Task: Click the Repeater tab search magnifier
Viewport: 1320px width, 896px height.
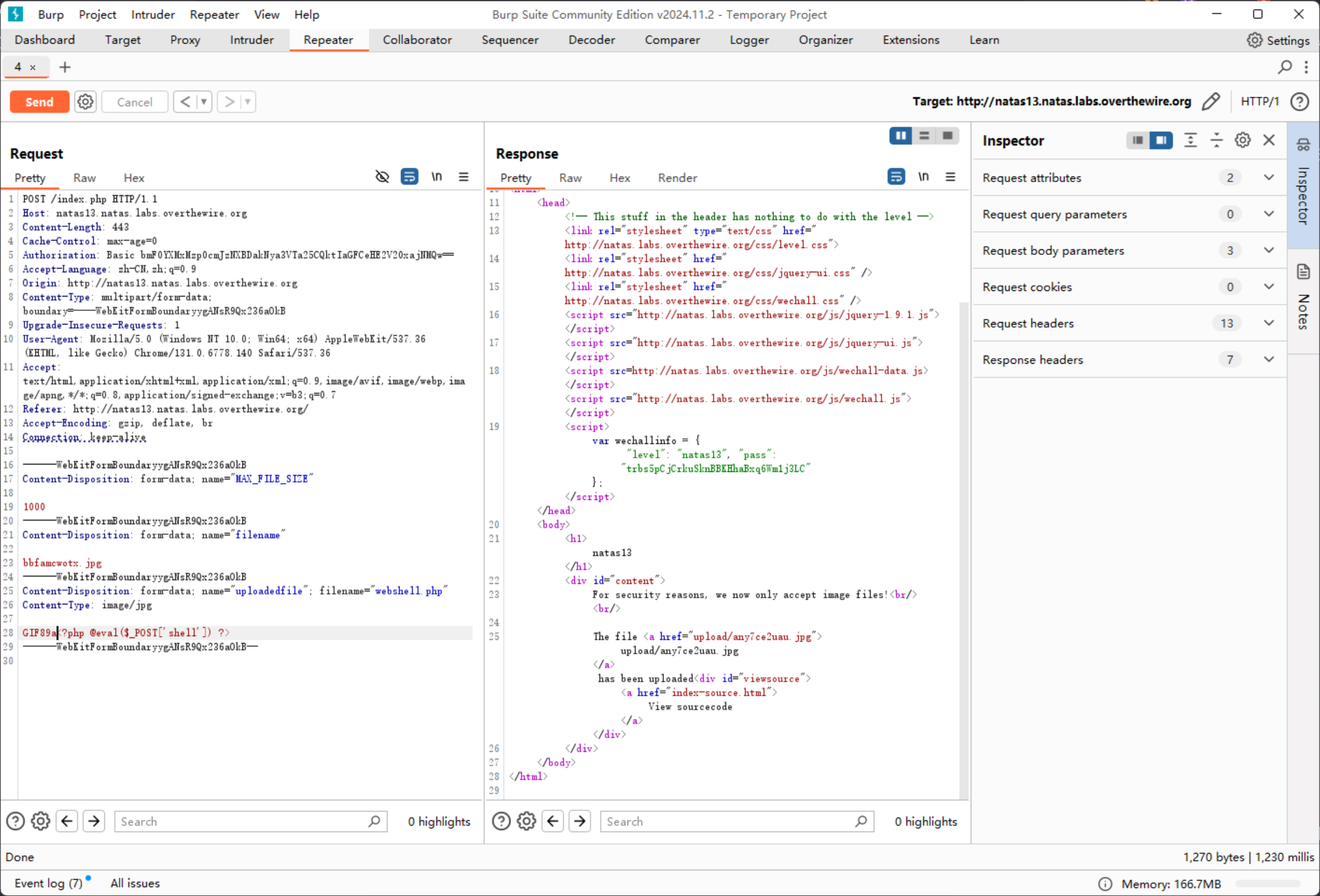Action: pos(1285,67)
